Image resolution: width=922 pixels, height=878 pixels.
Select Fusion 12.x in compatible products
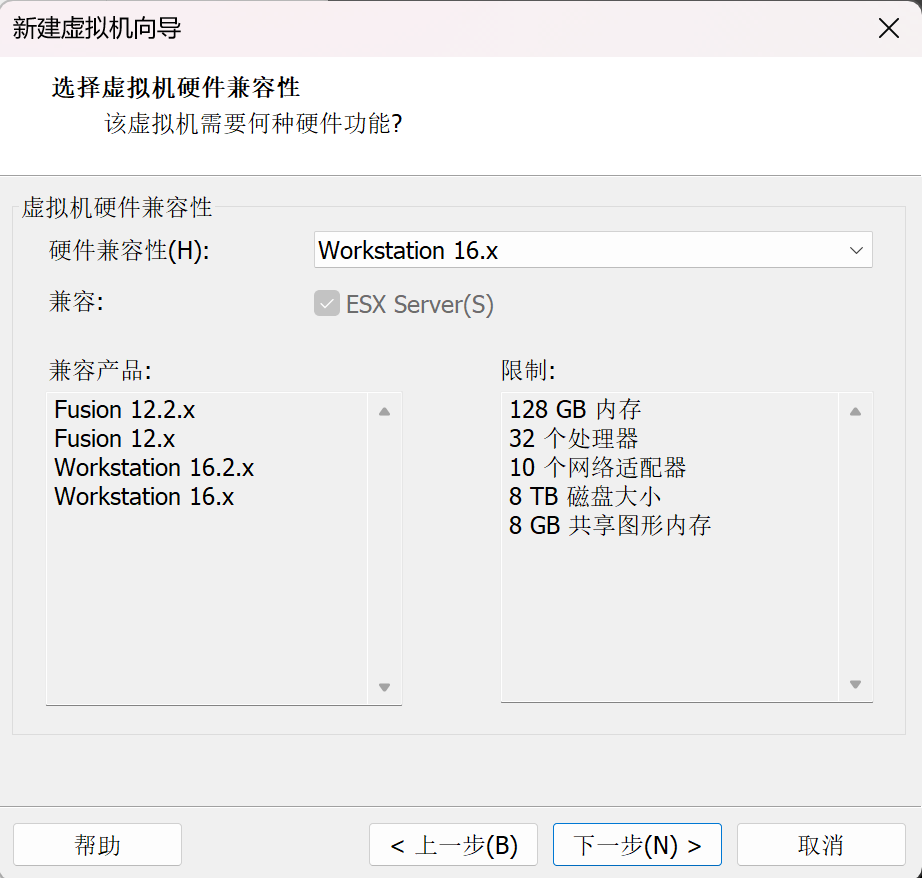pyautogui.click(x=115, y=439)
